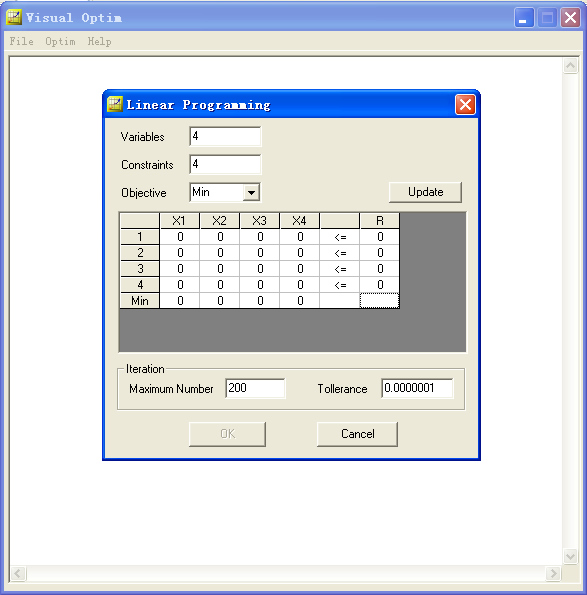This screenshot has height=595, width=587.
Task: Click the <= operator in row 3
Action: click(x=340, y=269)
